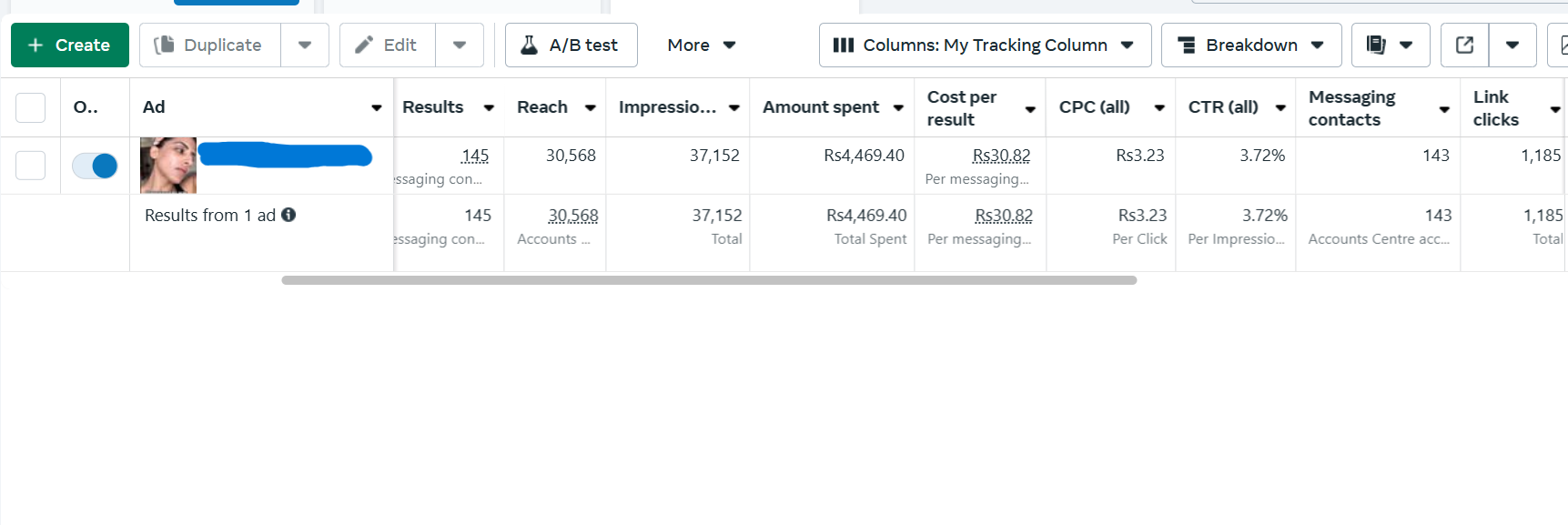Screen dimensions: 1568x525
Task: Start an A/B test with flask icon
Action: point(571,45)
